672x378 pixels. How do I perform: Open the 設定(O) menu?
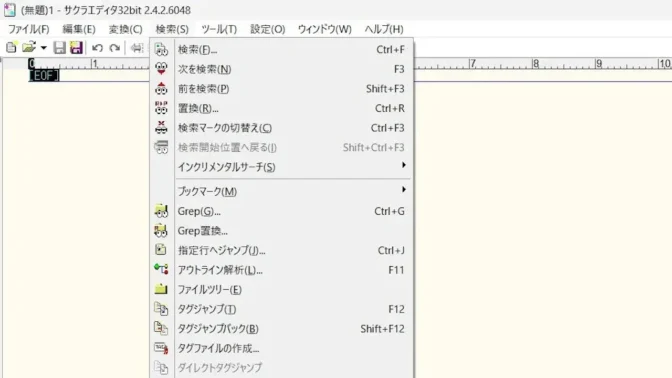point(267,29)
